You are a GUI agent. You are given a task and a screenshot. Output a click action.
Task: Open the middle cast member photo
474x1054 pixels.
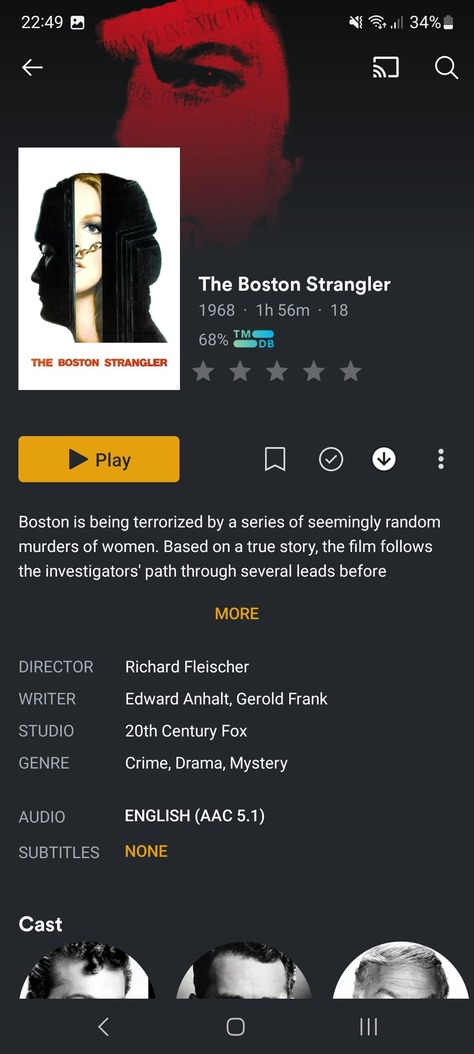tap(243, 969)
